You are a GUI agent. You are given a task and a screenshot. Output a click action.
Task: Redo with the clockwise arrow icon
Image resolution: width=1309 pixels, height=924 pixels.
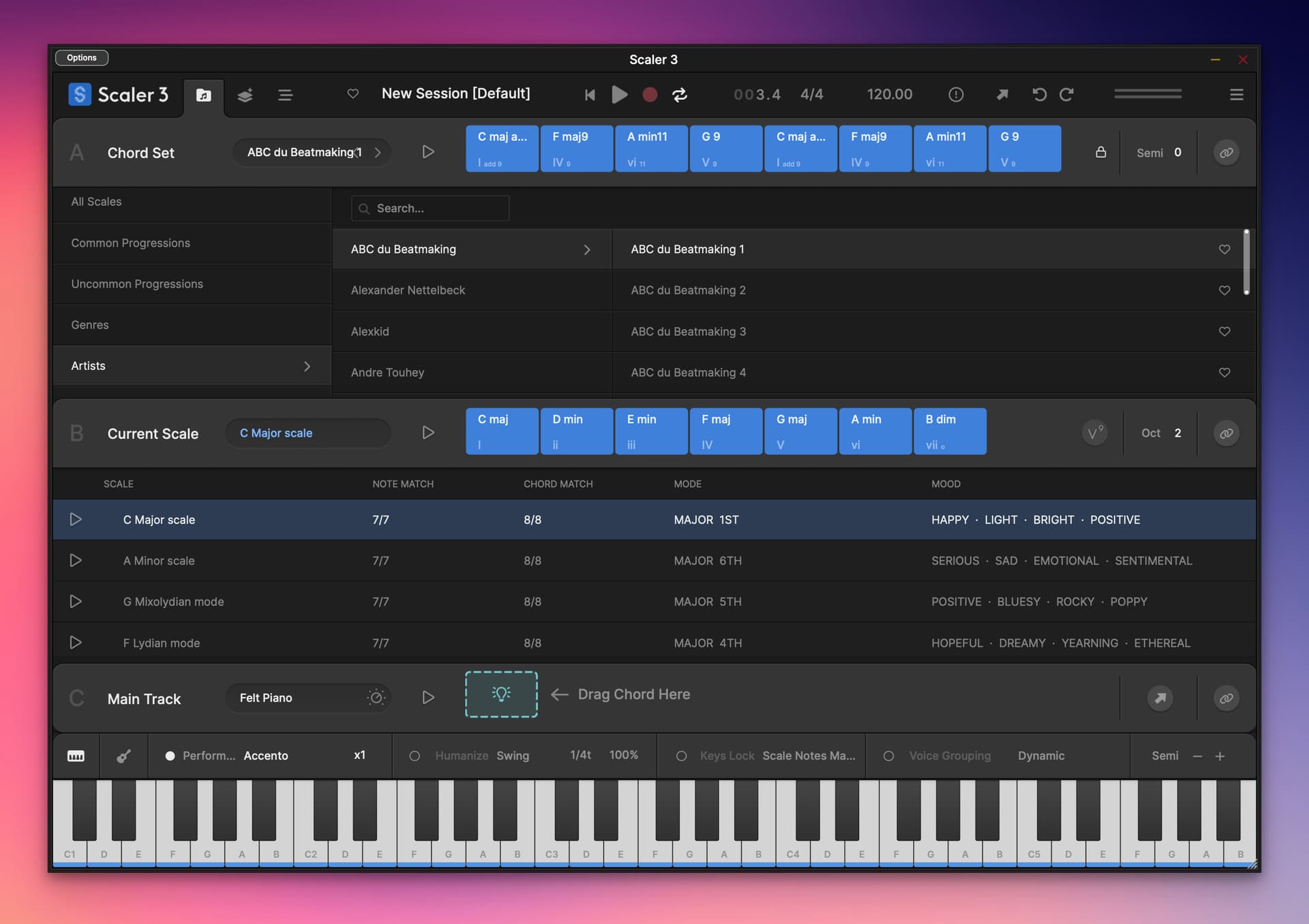click(x=1067, y=95)
